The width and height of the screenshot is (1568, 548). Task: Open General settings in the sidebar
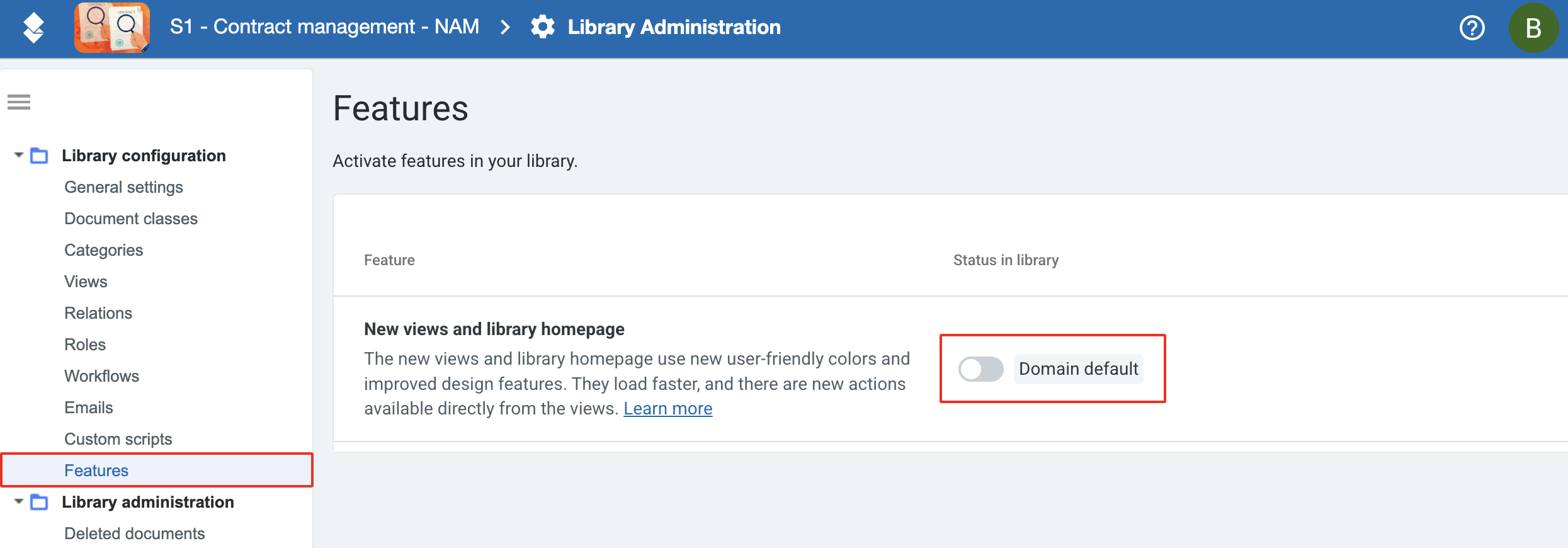point(123,187)
